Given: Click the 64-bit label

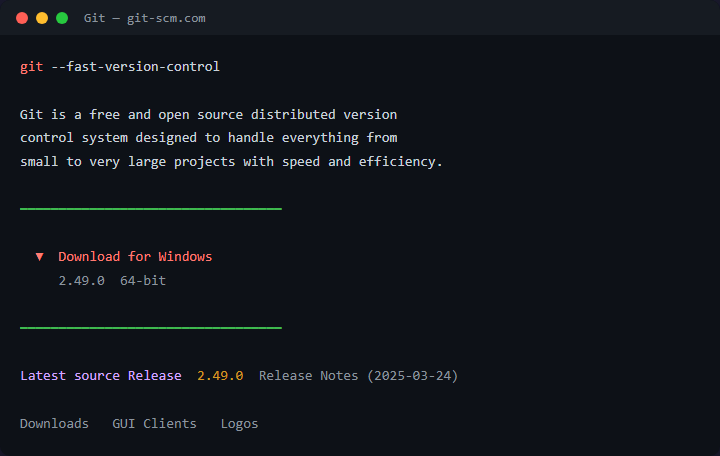Looking at the screenshot, I should pyautogui.click(x=143, y=281).
